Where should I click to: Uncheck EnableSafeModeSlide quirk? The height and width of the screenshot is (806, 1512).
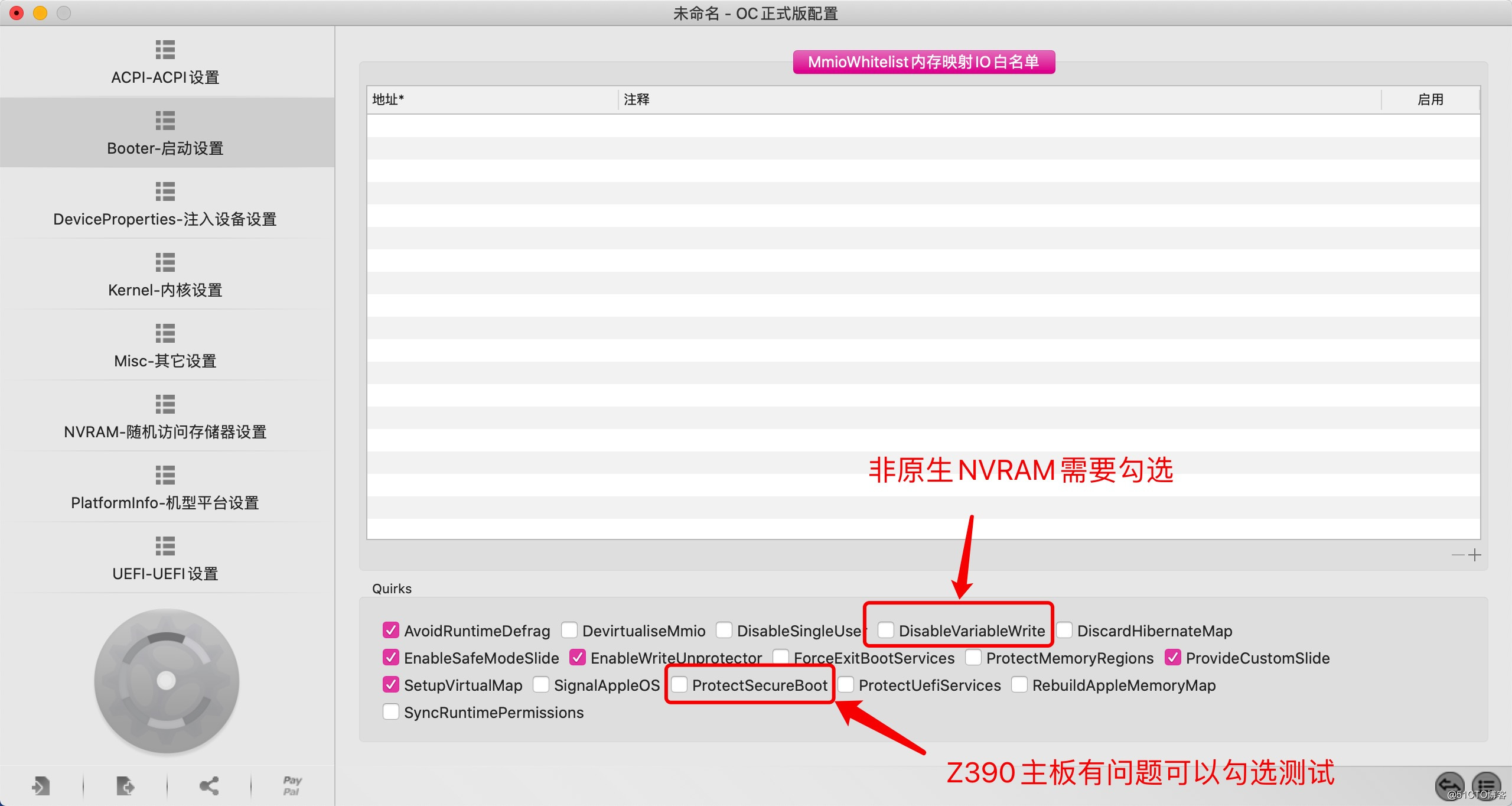(391, 657)
